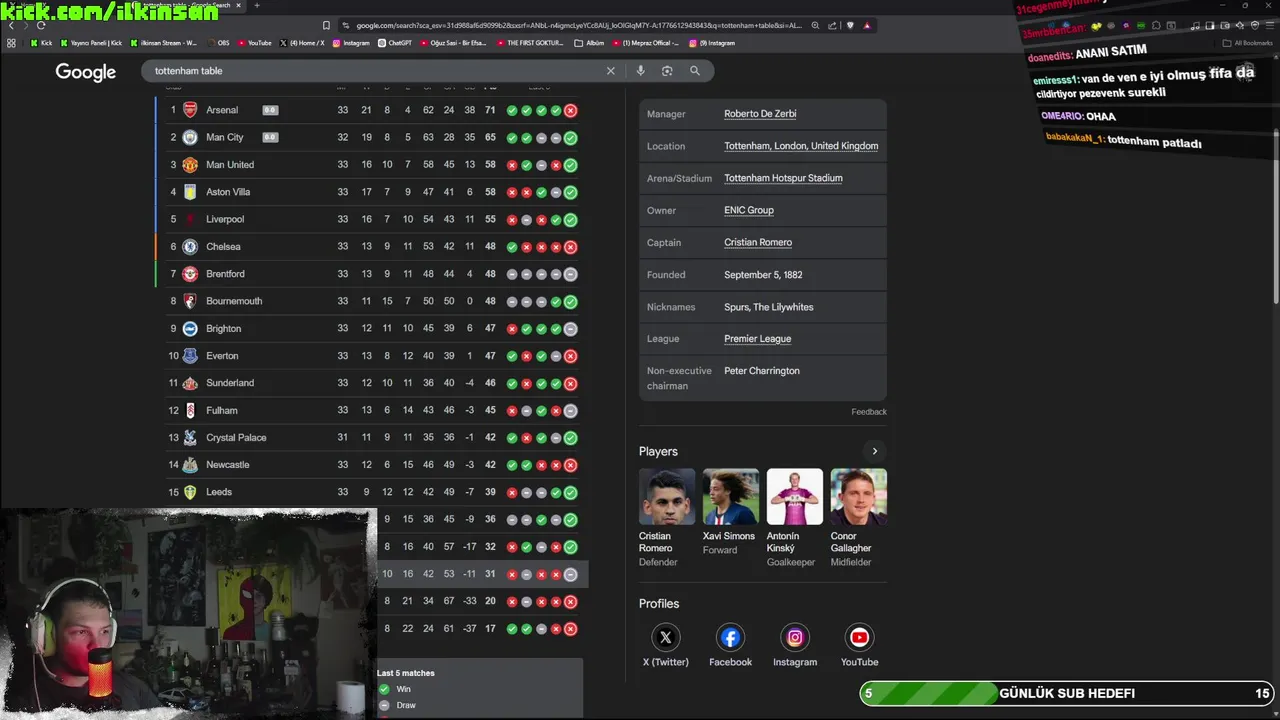
Task: Open the Yayıncı Paneli | Kick bookmark
Action: [x=91, y=43]
